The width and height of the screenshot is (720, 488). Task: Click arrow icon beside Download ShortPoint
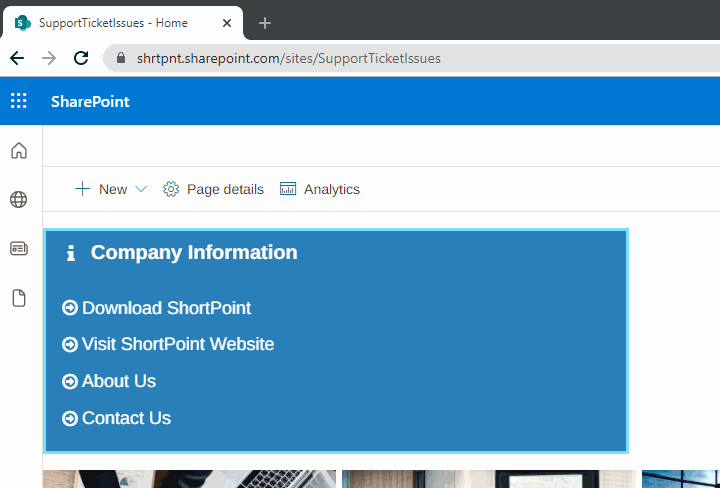click(70, 308)
